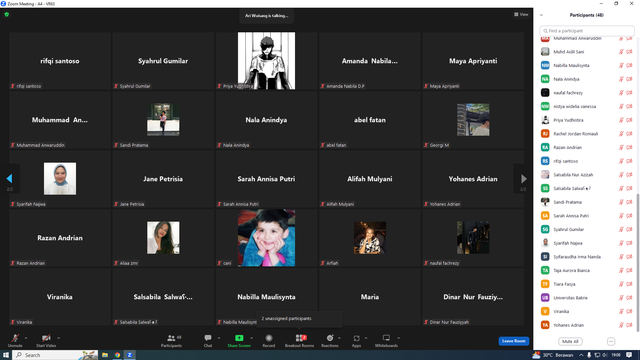The width and height of the screenshot is (640, 360).
Task: Select Arfiah video tile
Action: 369,238
